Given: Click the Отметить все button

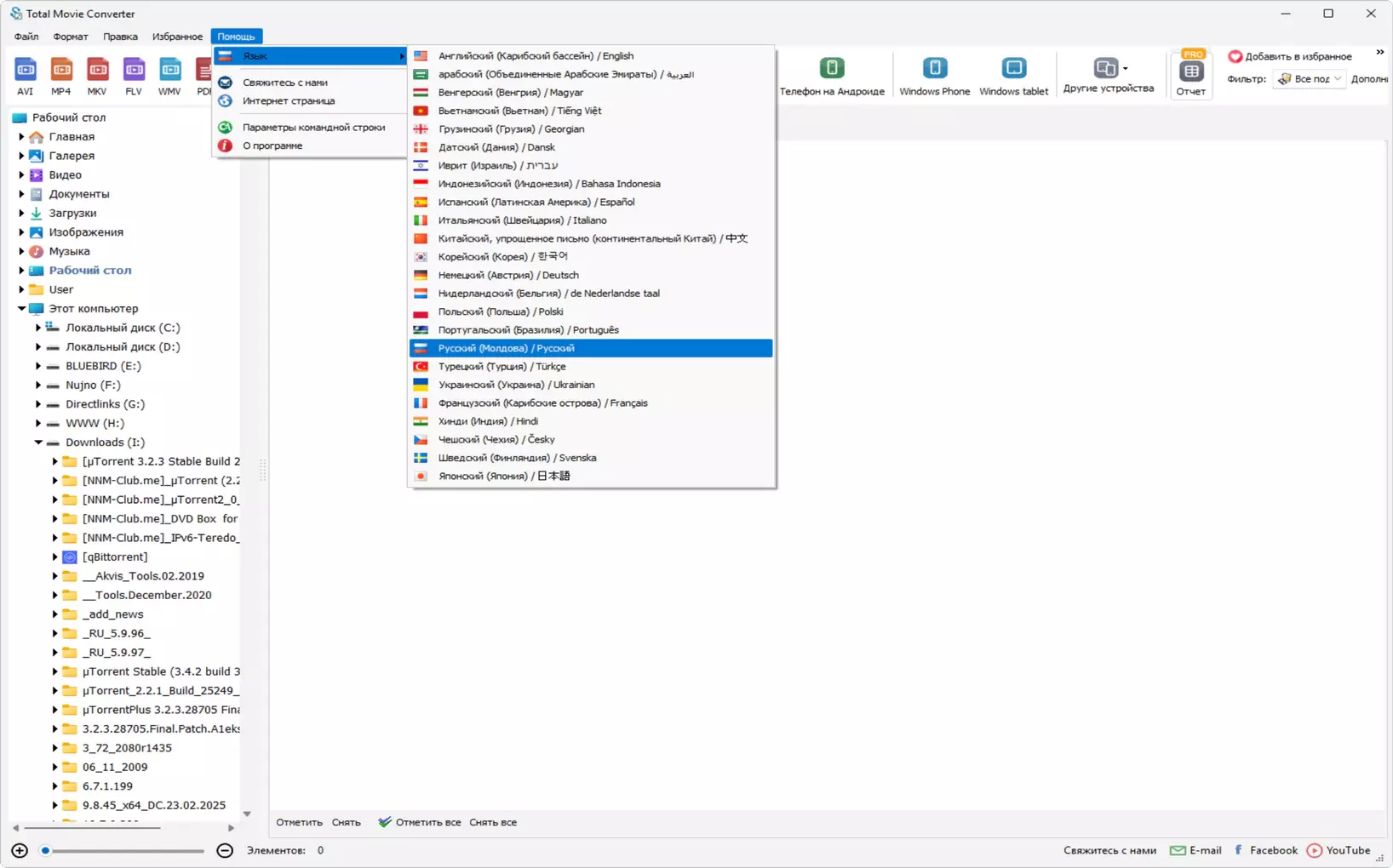Looking at the screenshot, I should coord(419,823).
